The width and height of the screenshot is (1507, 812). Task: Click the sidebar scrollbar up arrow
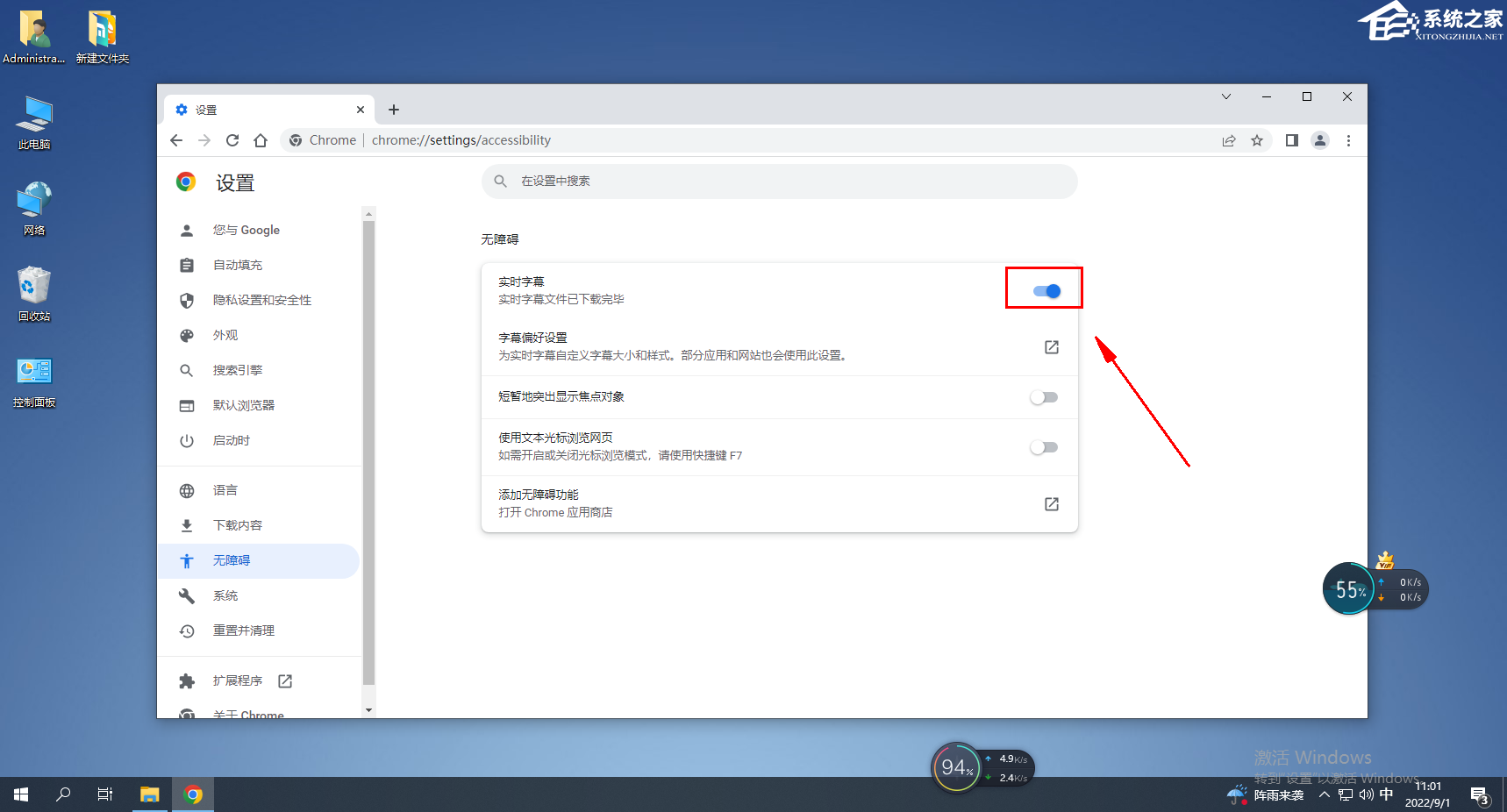tap(368, 214)
